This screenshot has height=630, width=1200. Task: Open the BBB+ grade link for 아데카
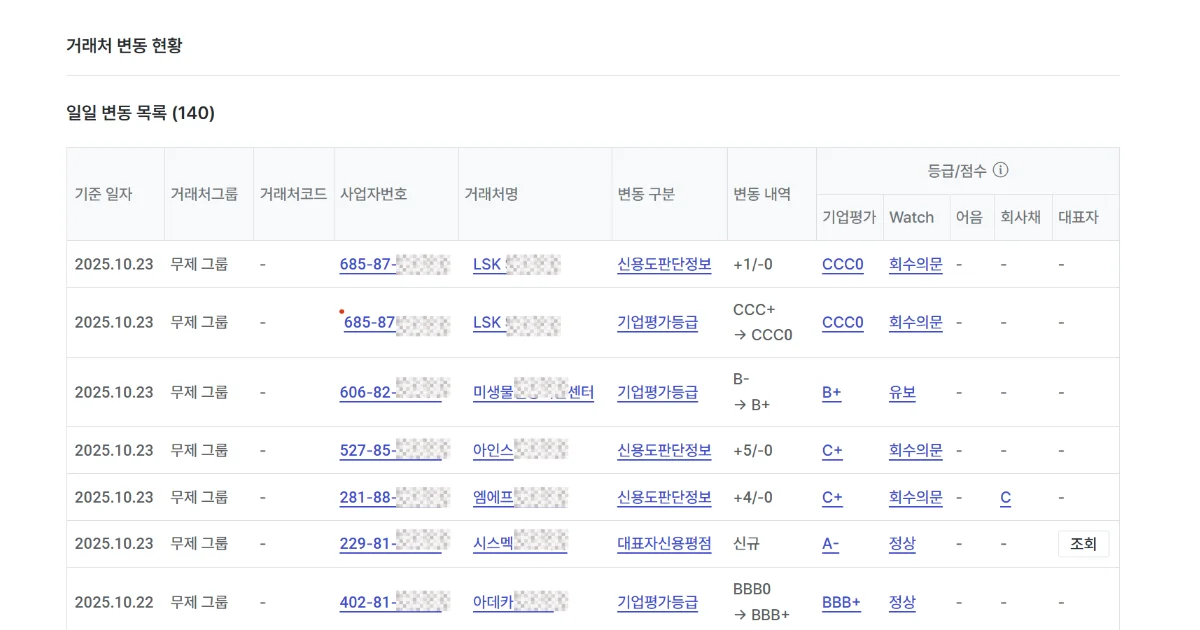point(840,602)
